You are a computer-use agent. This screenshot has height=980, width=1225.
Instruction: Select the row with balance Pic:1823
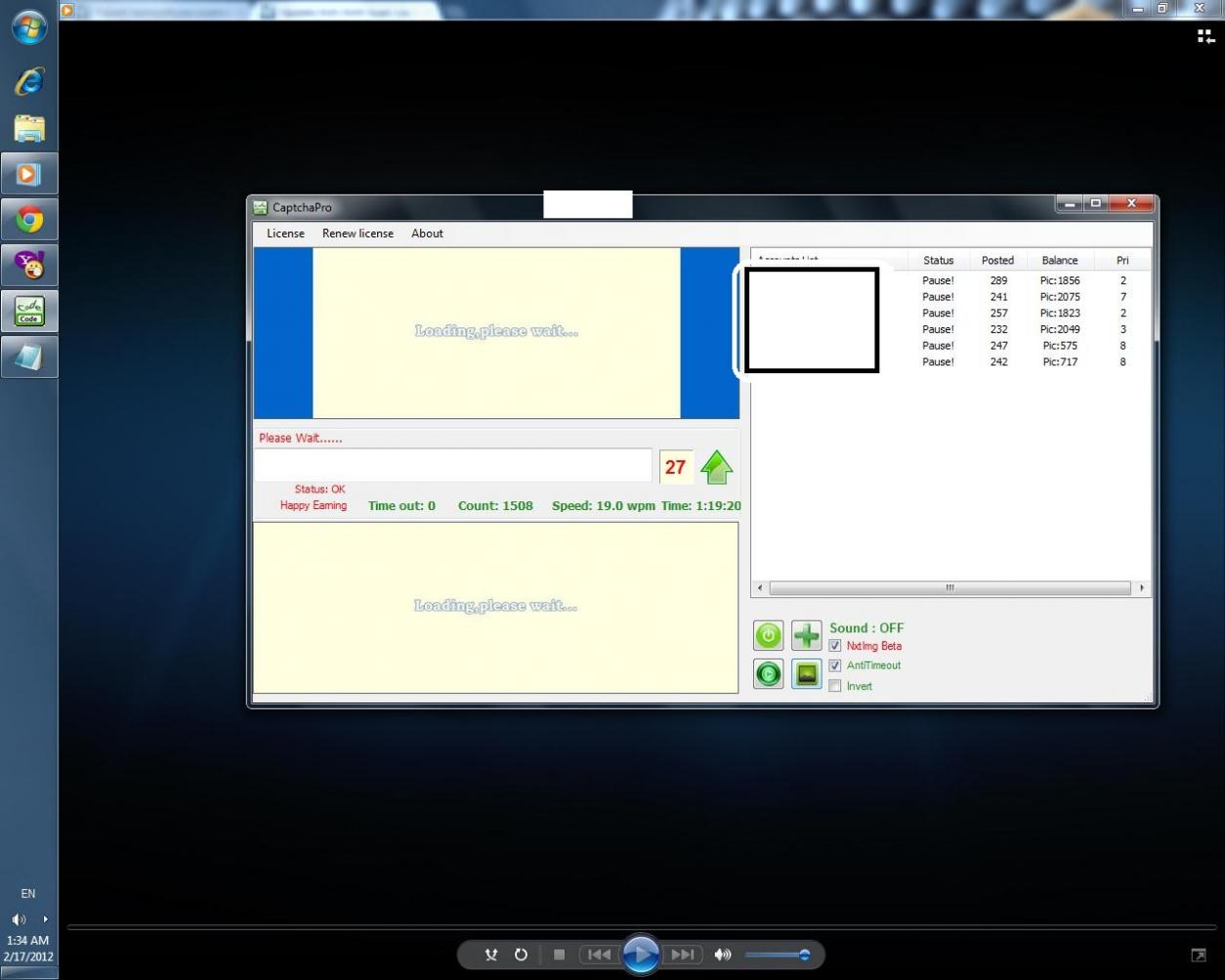tap(950, 313)
